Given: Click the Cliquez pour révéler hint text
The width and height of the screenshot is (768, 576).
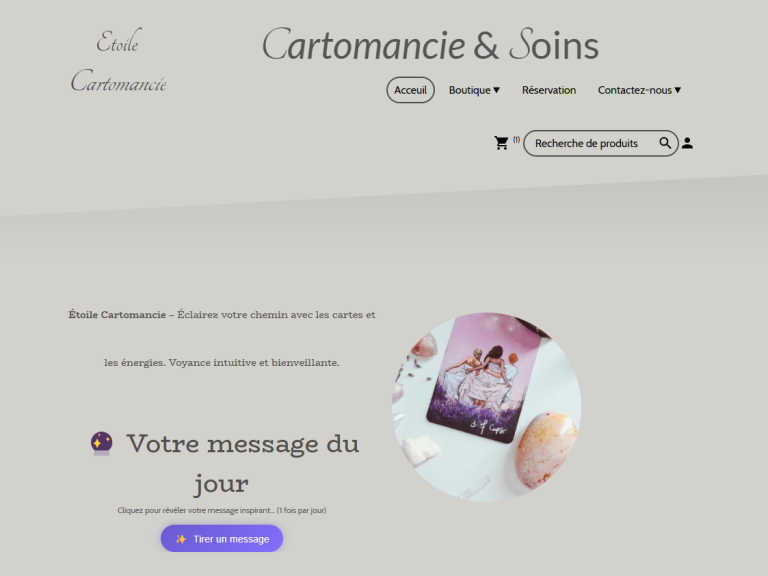Looking at the screenshot, I should coord(222,510).
